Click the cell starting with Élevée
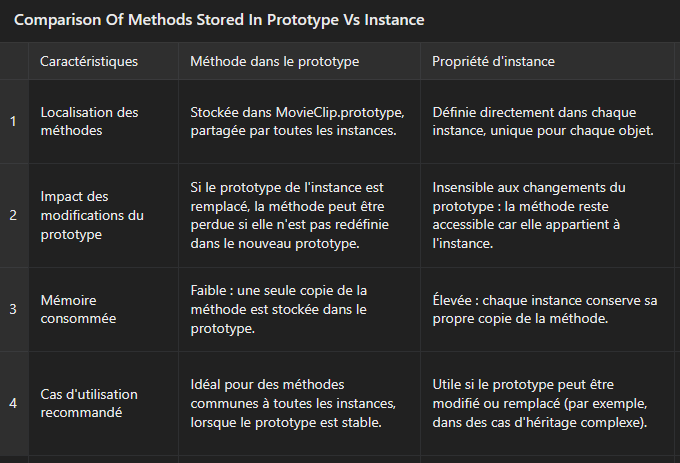The height and width of the screenshot is (463, 680). pyautogui.click(x=547, y=309)
